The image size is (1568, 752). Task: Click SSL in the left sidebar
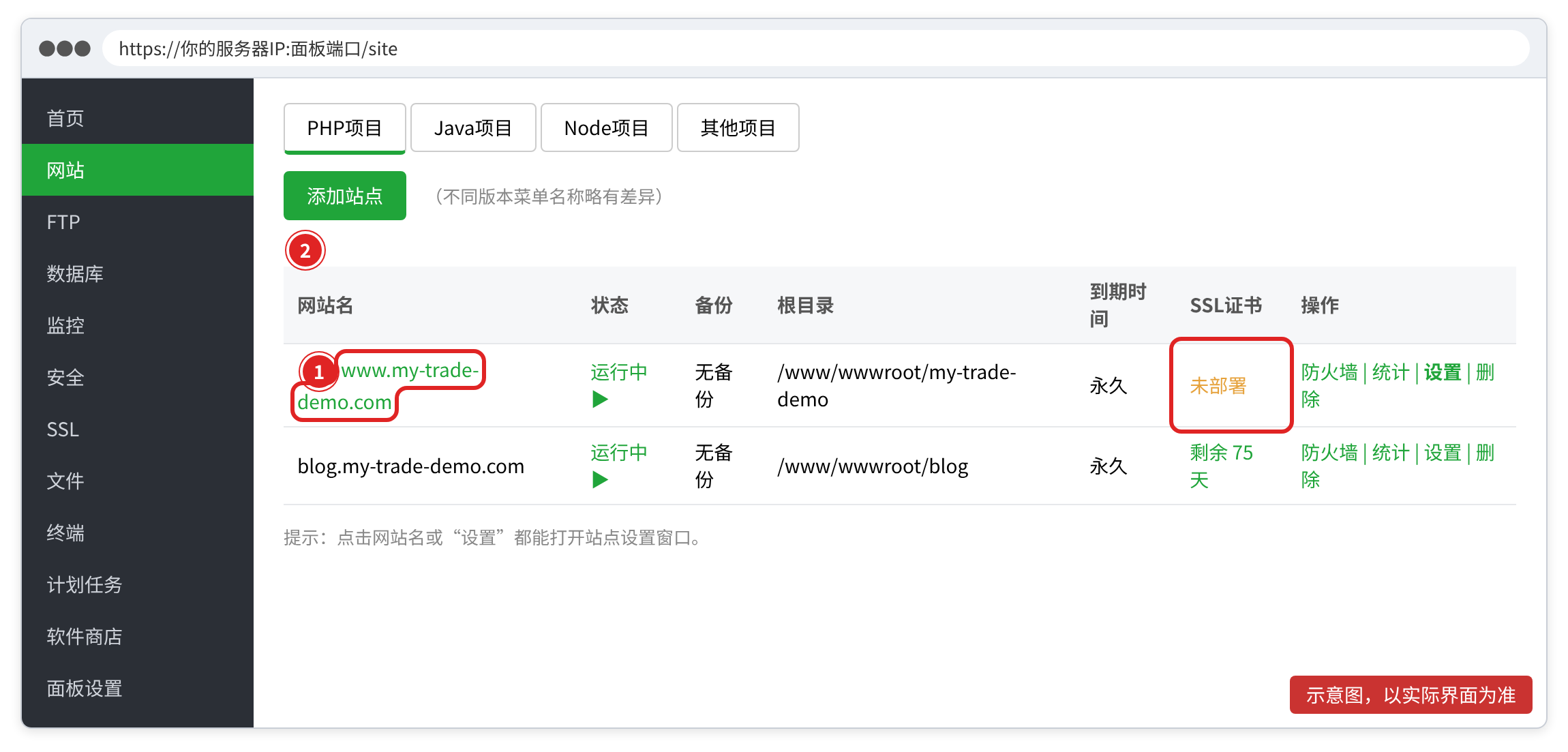pos(137,429)
